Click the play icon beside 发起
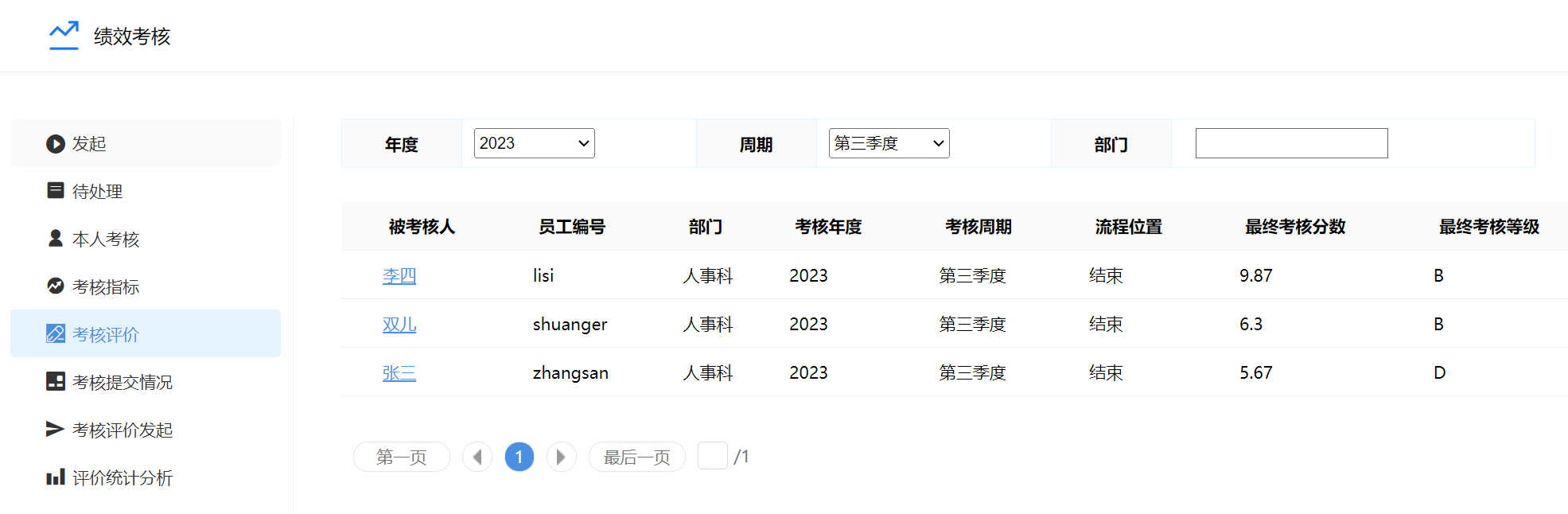 [55, 144]
